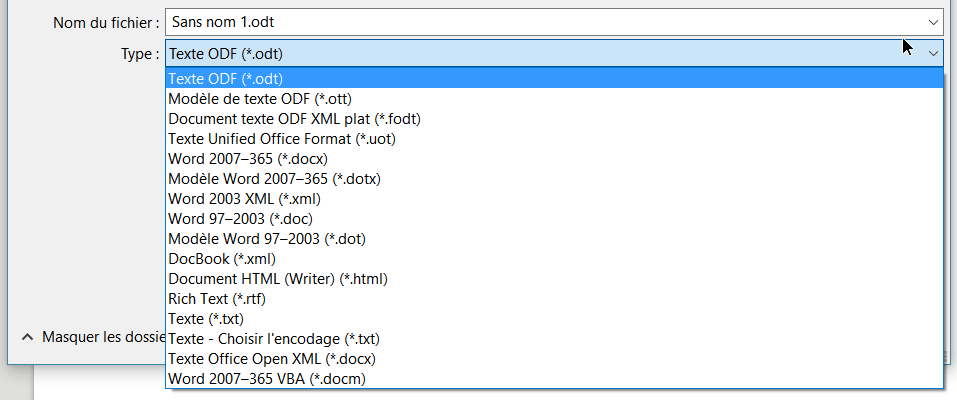Select Document HTML (Writer) (*.html)
Screen dimensions: 957x400
click(x=554, y=279)
